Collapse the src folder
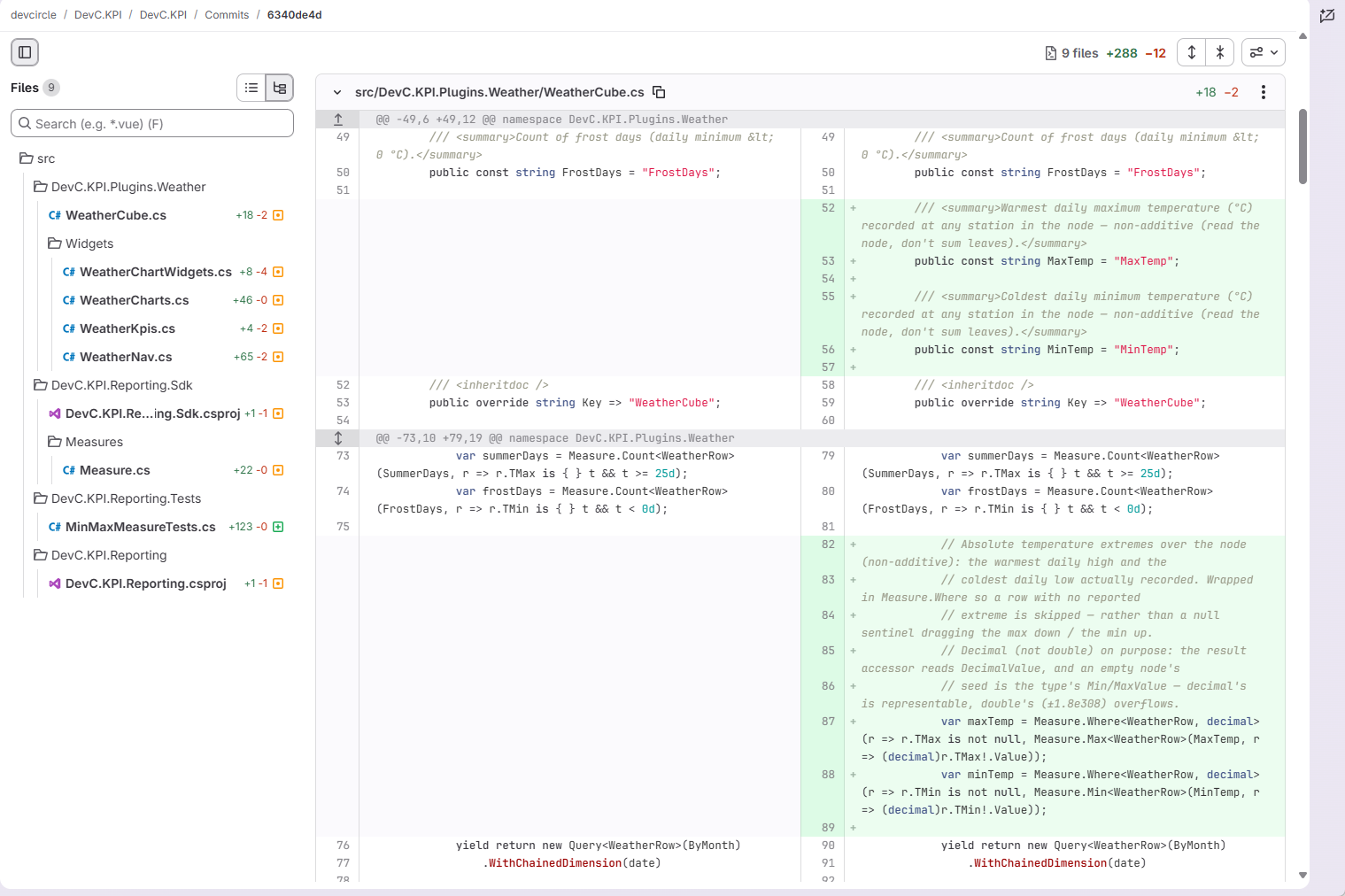 pyautogui.click(x=37, y=158)
